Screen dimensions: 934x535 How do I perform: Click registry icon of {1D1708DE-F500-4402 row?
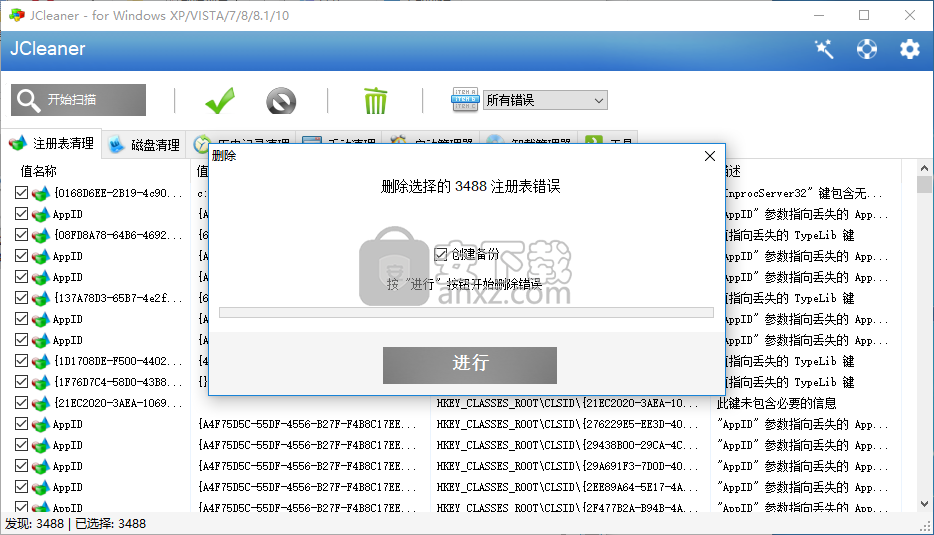41,361
